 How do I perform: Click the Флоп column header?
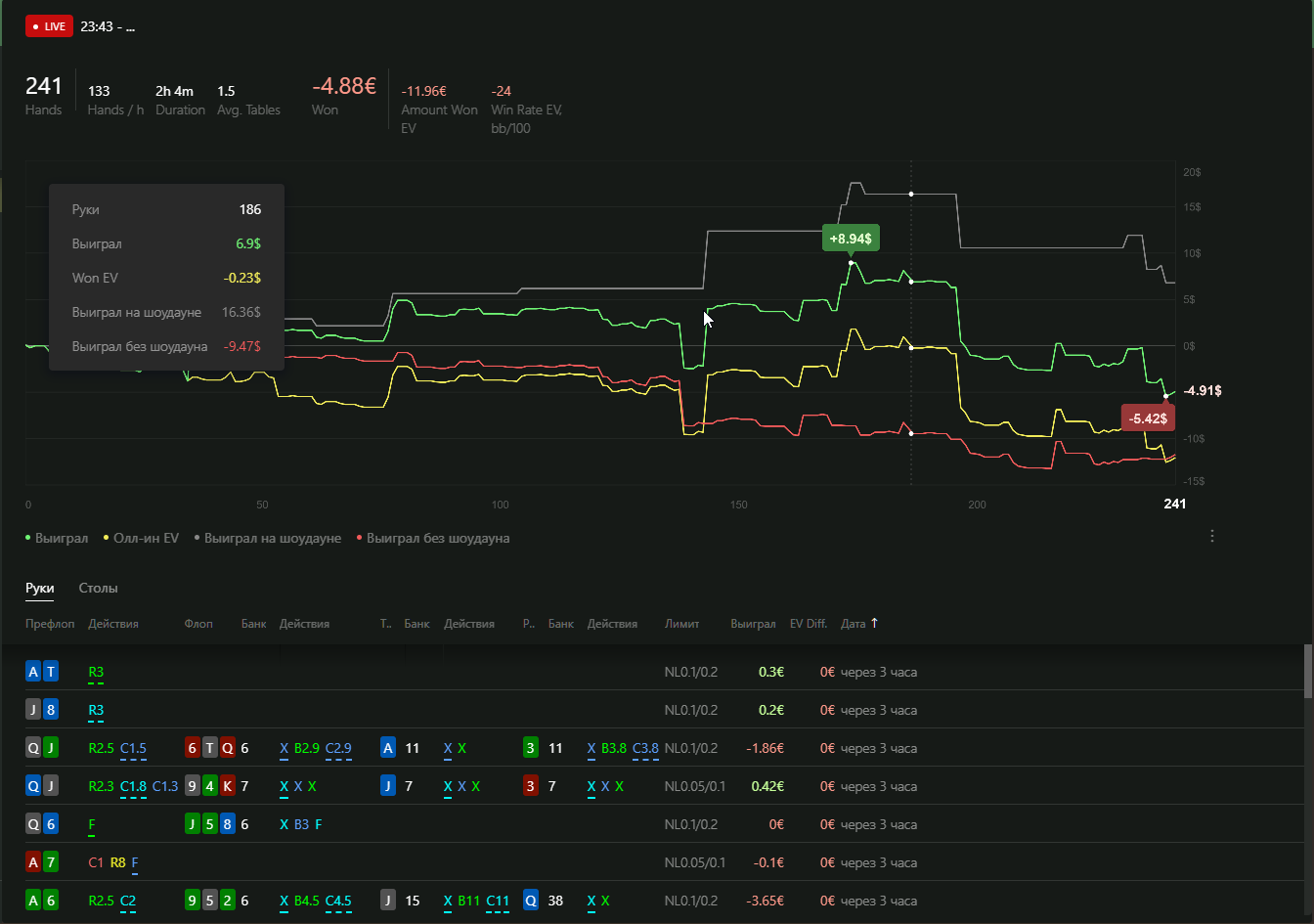(x=198, y=624)
